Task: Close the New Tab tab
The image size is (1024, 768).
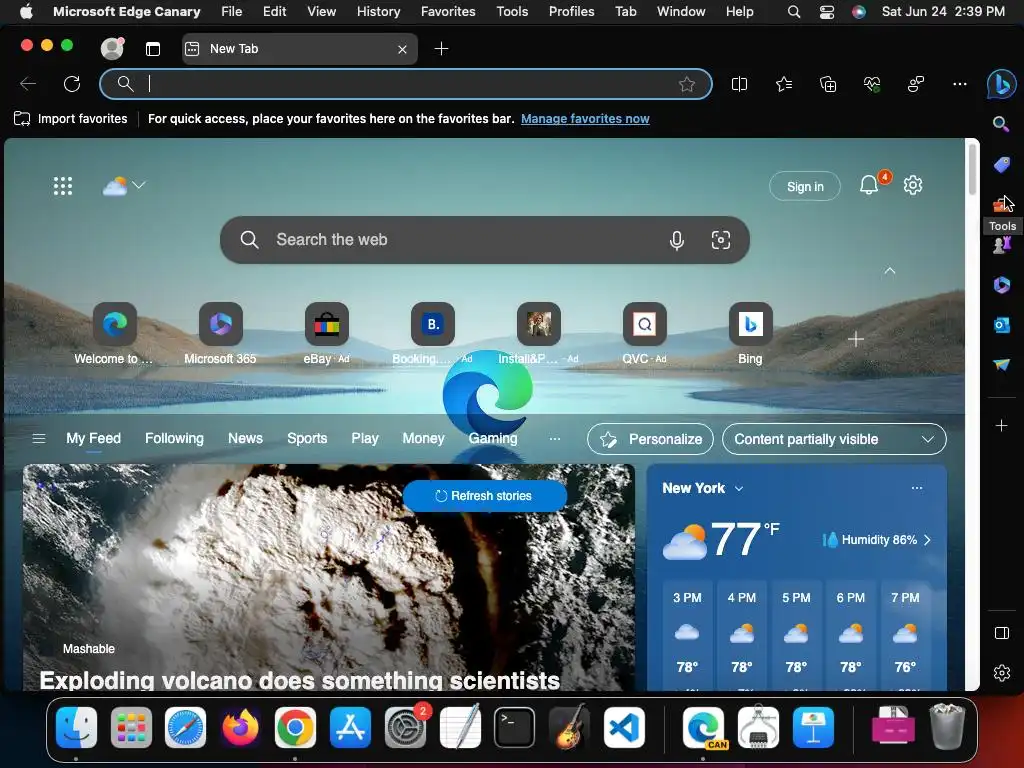Action: [x=402, y=49]
